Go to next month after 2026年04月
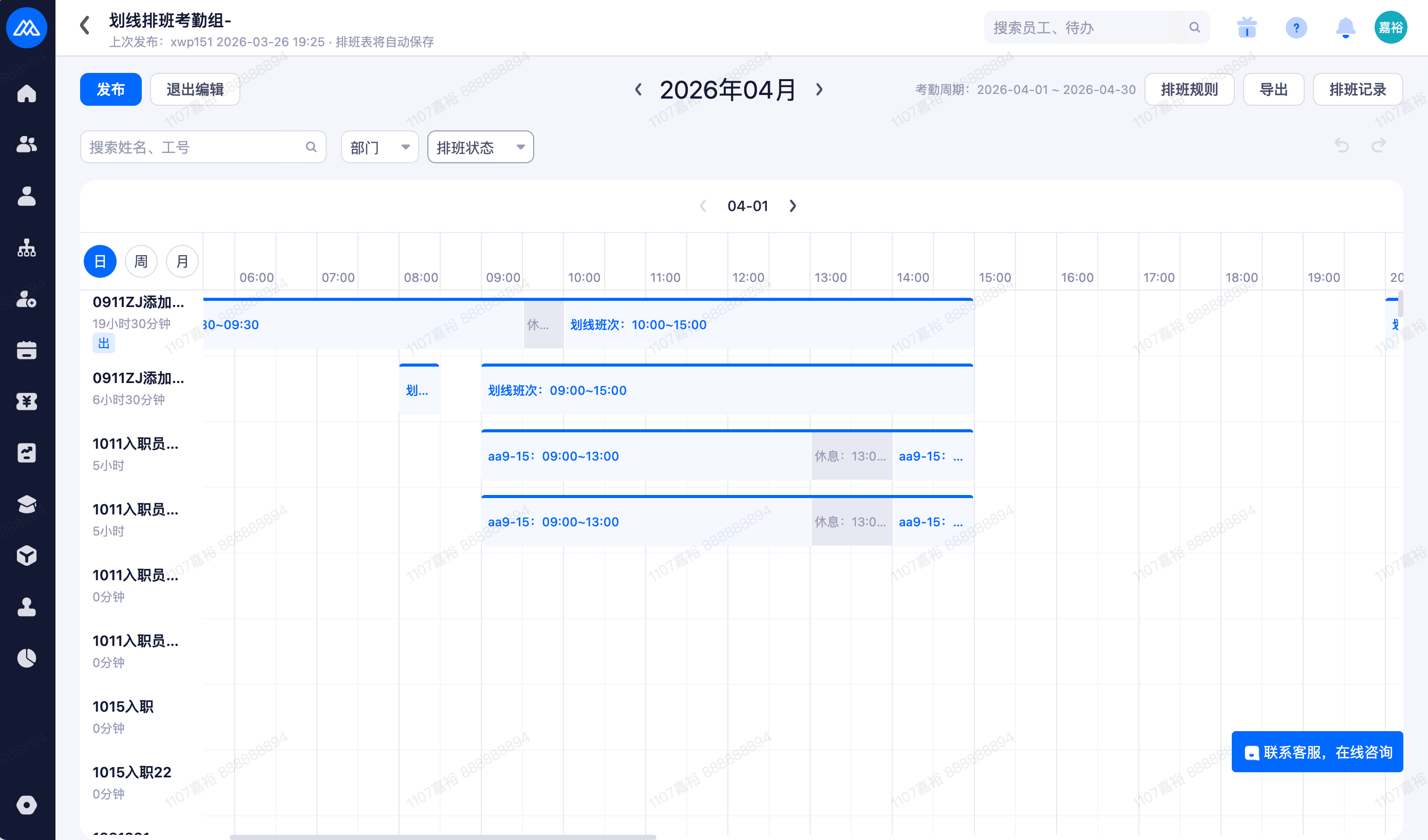1428x840 pixels. 819,89
